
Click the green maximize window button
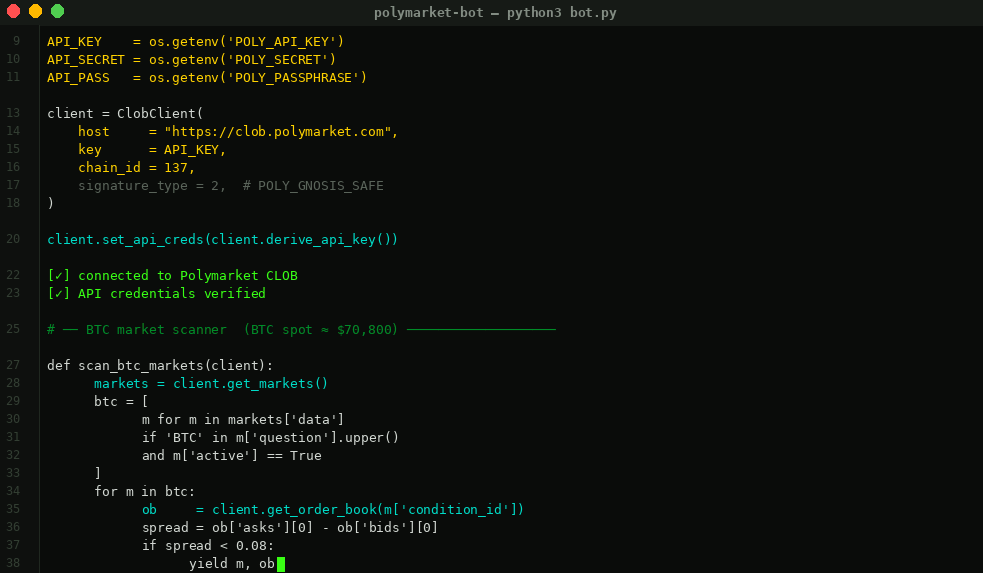(57, 11)
